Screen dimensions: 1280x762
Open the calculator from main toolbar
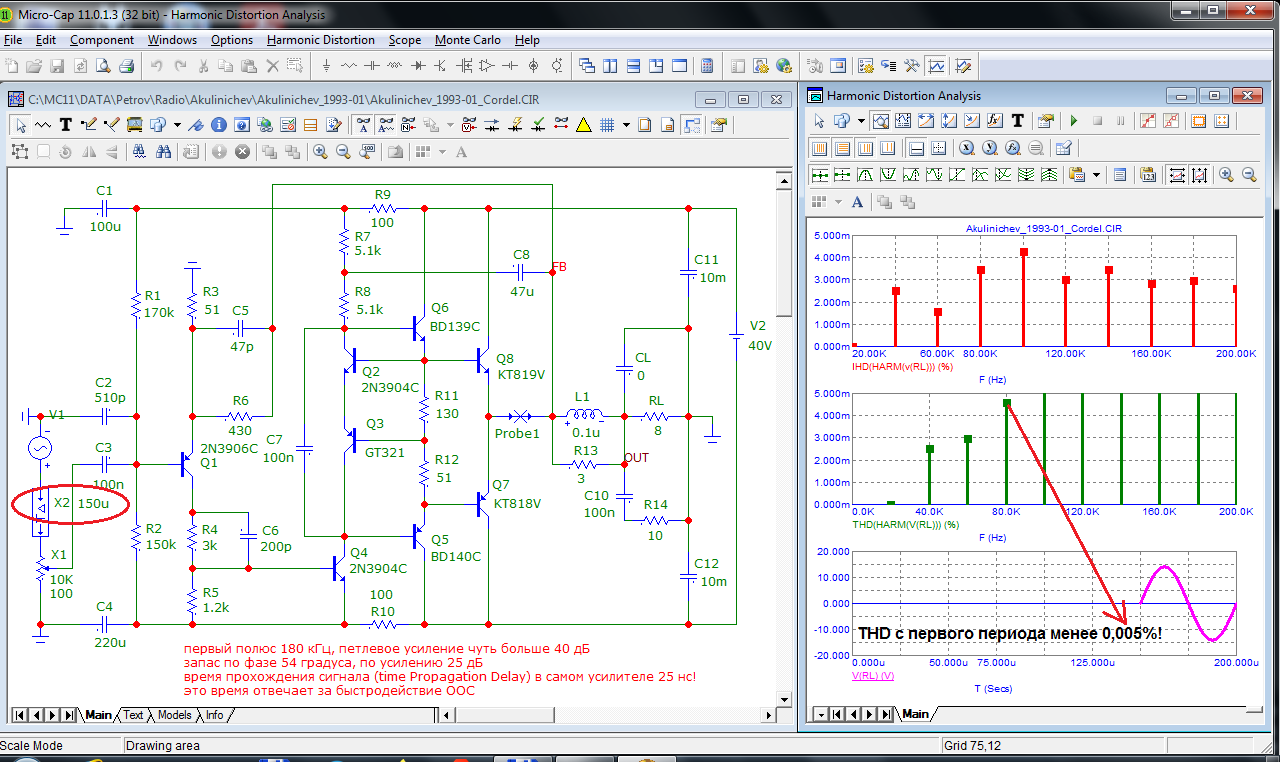coord(707,66)
